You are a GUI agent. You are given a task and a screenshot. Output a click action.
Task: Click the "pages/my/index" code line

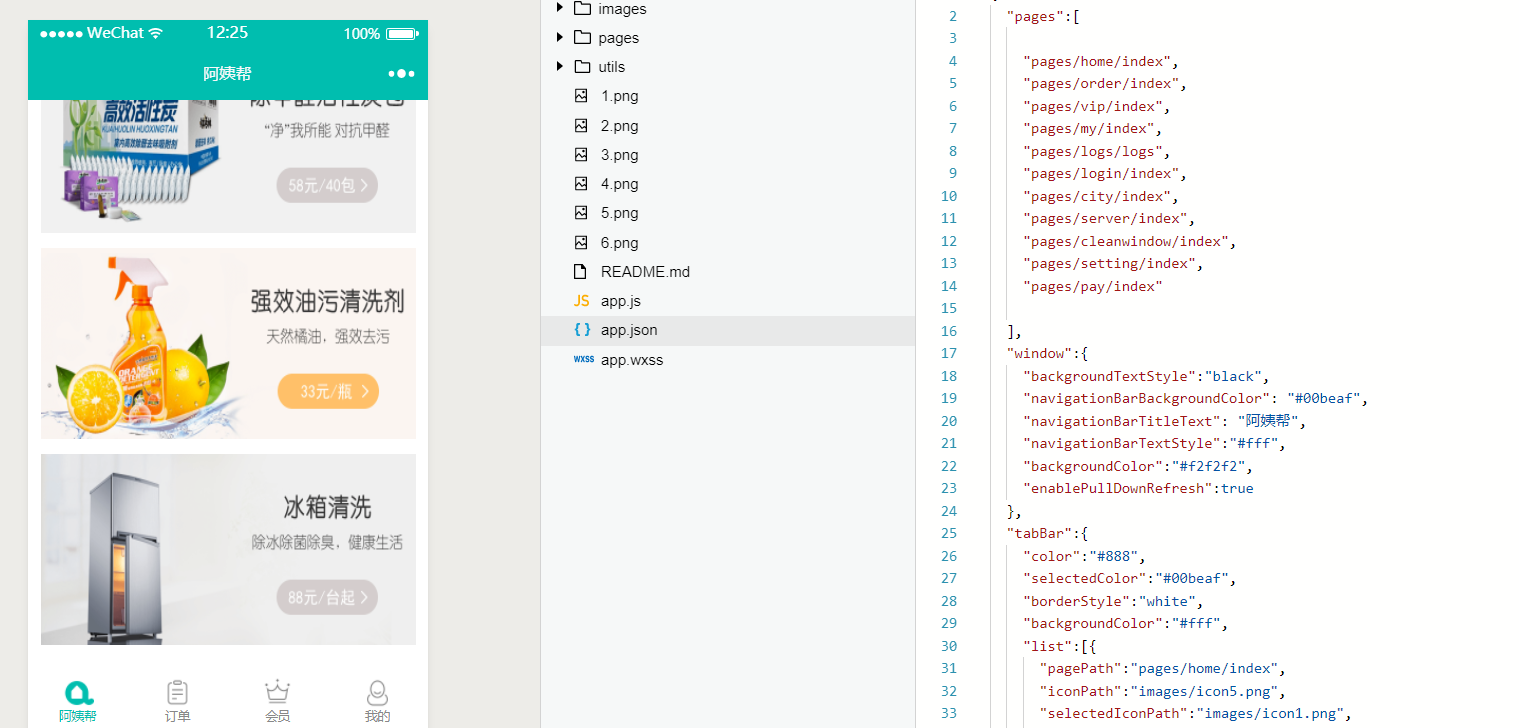[1092, 128]
